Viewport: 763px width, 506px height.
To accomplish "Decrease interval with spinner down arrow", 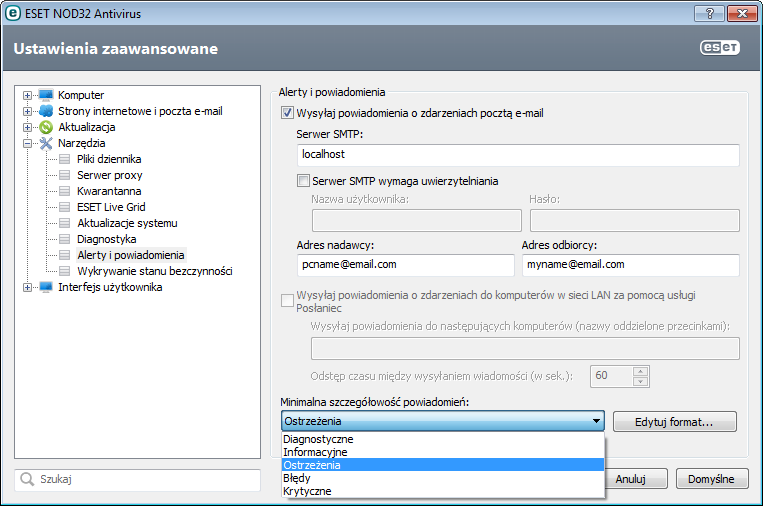I will point(640,381).
